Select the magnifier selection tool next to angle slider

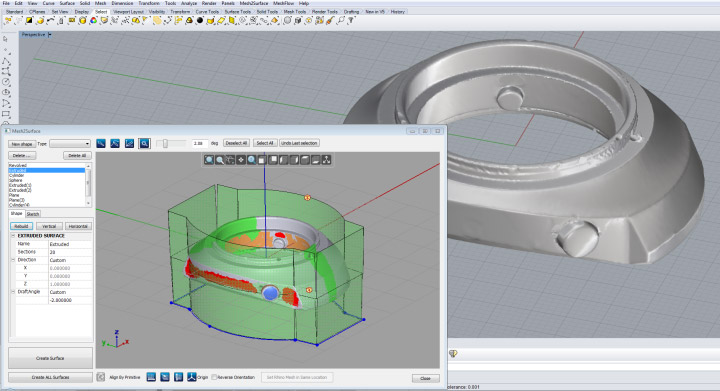click(144, 144)
